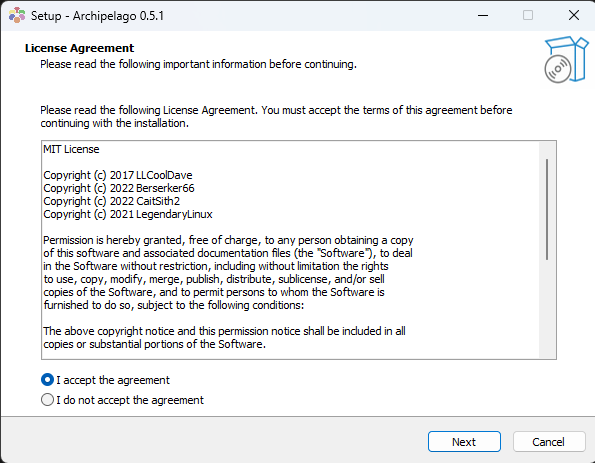Viewport: 595px width, 463px height.
Task: Click the 'The above copyright notice' paragraph
Action: click(224, 337)
